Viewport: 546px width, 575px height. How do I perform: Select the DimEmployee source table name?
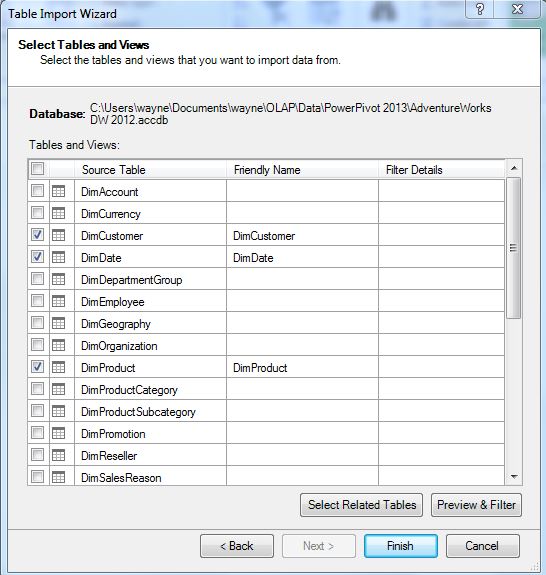pos(113,302)
